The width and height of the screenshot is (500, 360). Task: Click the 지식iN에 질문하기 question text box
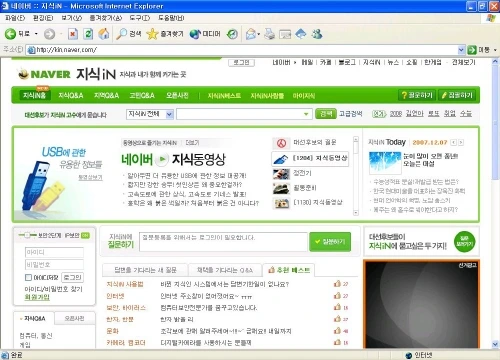click(223, 242)
